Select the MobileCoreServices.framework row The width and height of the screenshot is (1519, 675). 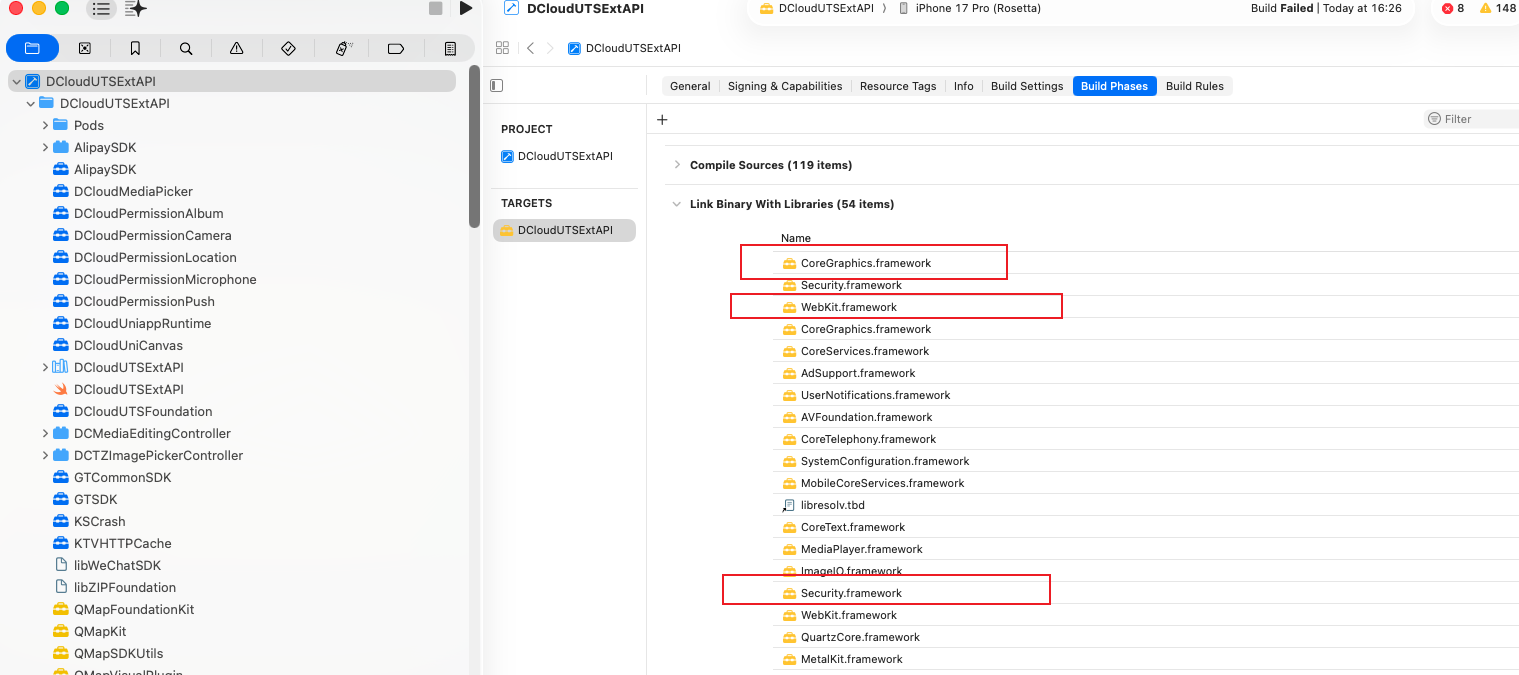click(x=1146, y=483)
